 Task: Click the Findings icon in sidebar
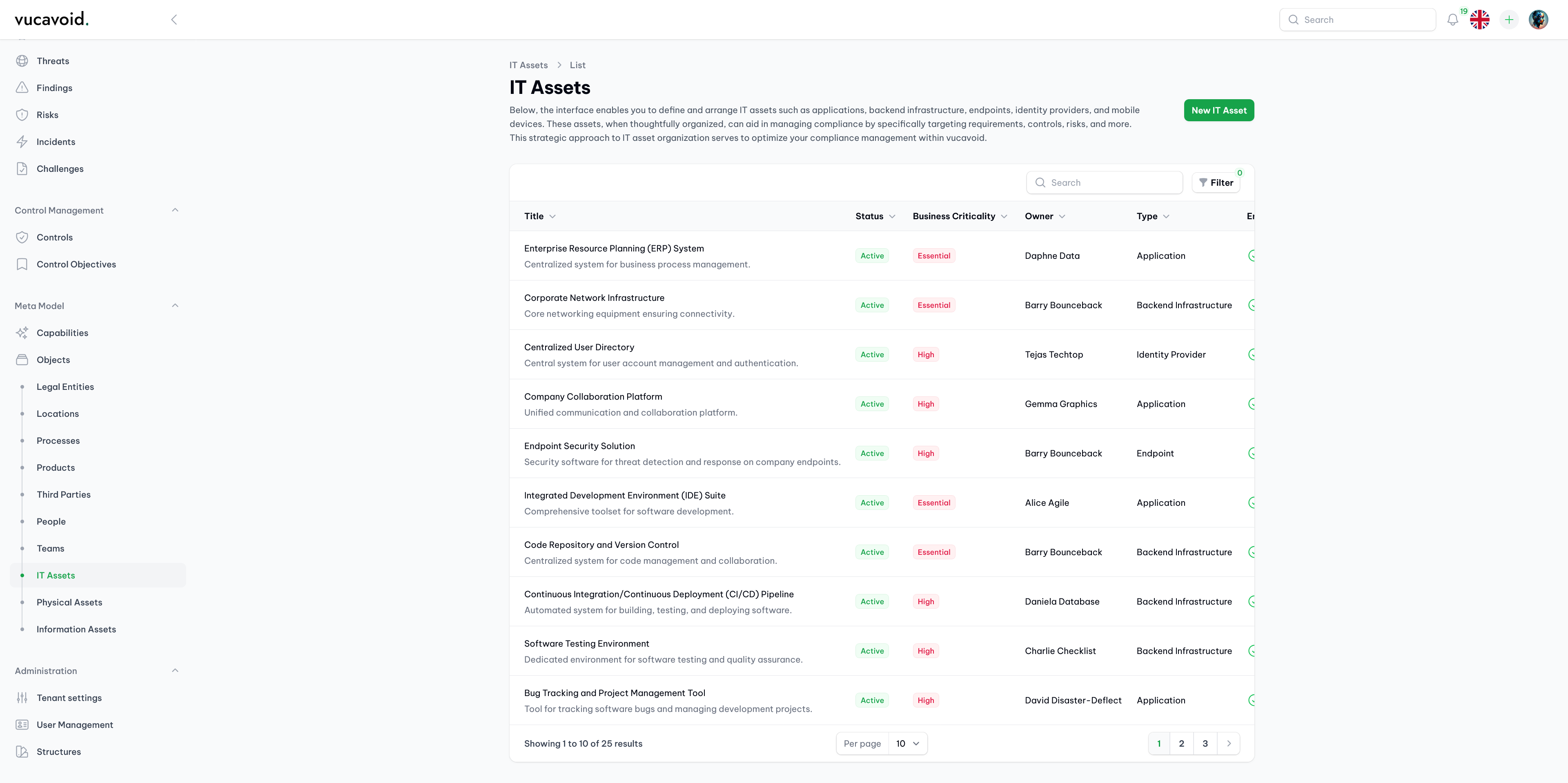22,88
